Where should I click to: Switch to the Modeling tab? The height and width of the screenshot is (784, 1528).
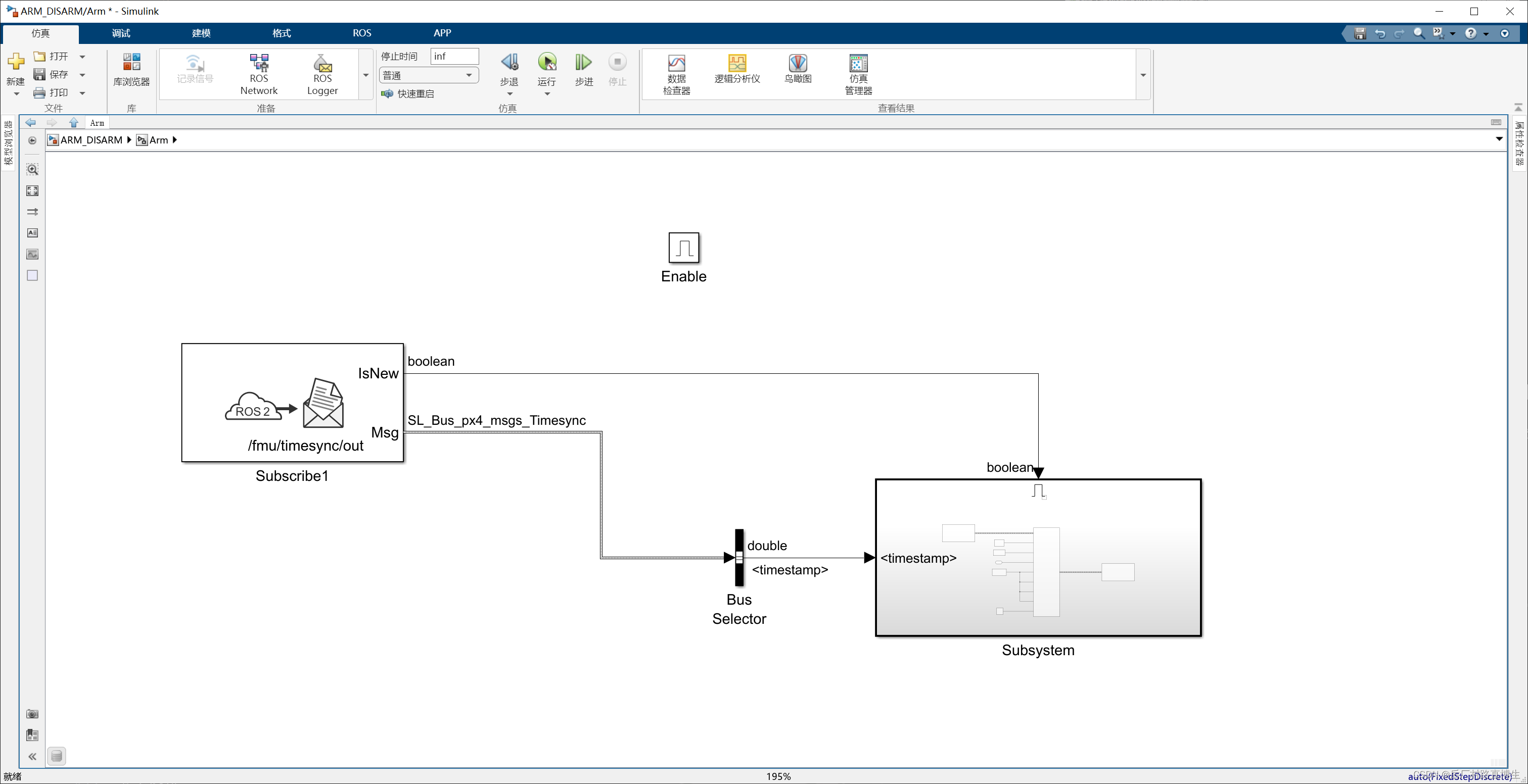(201, 33)
